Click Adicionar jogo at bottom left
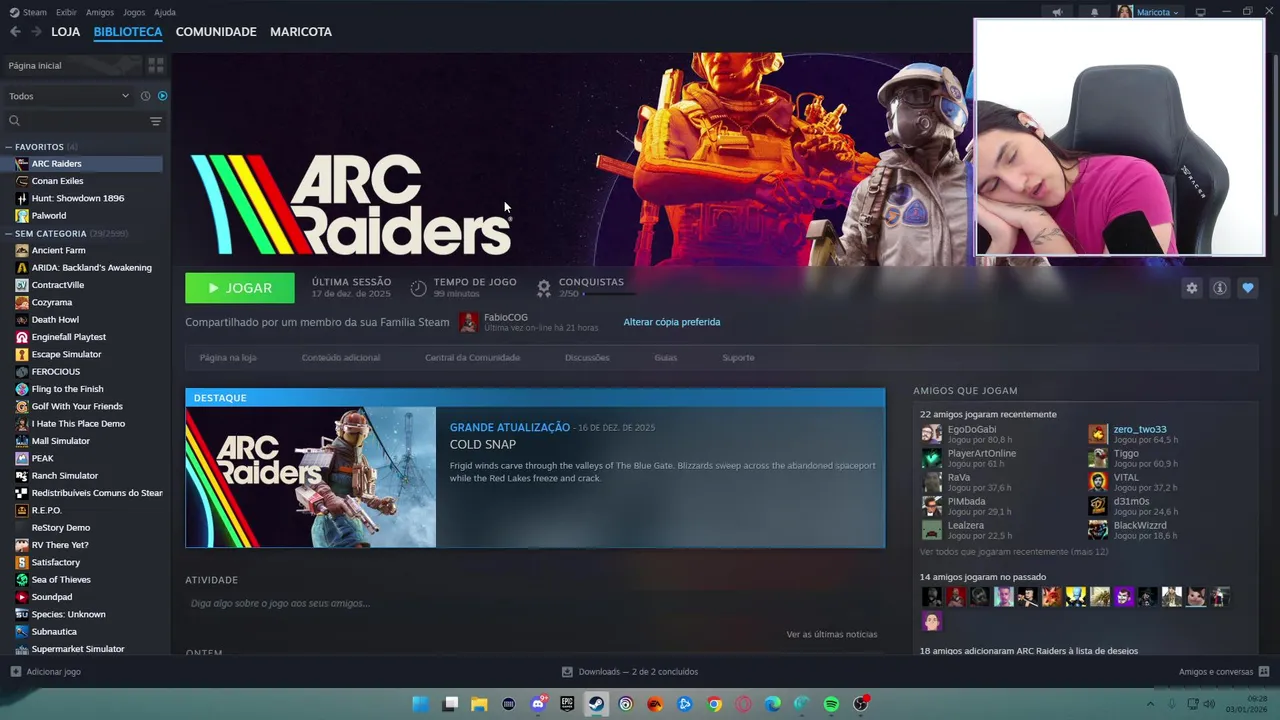The width and height of the screenshot is (1280, 720). tap(45, 672)
